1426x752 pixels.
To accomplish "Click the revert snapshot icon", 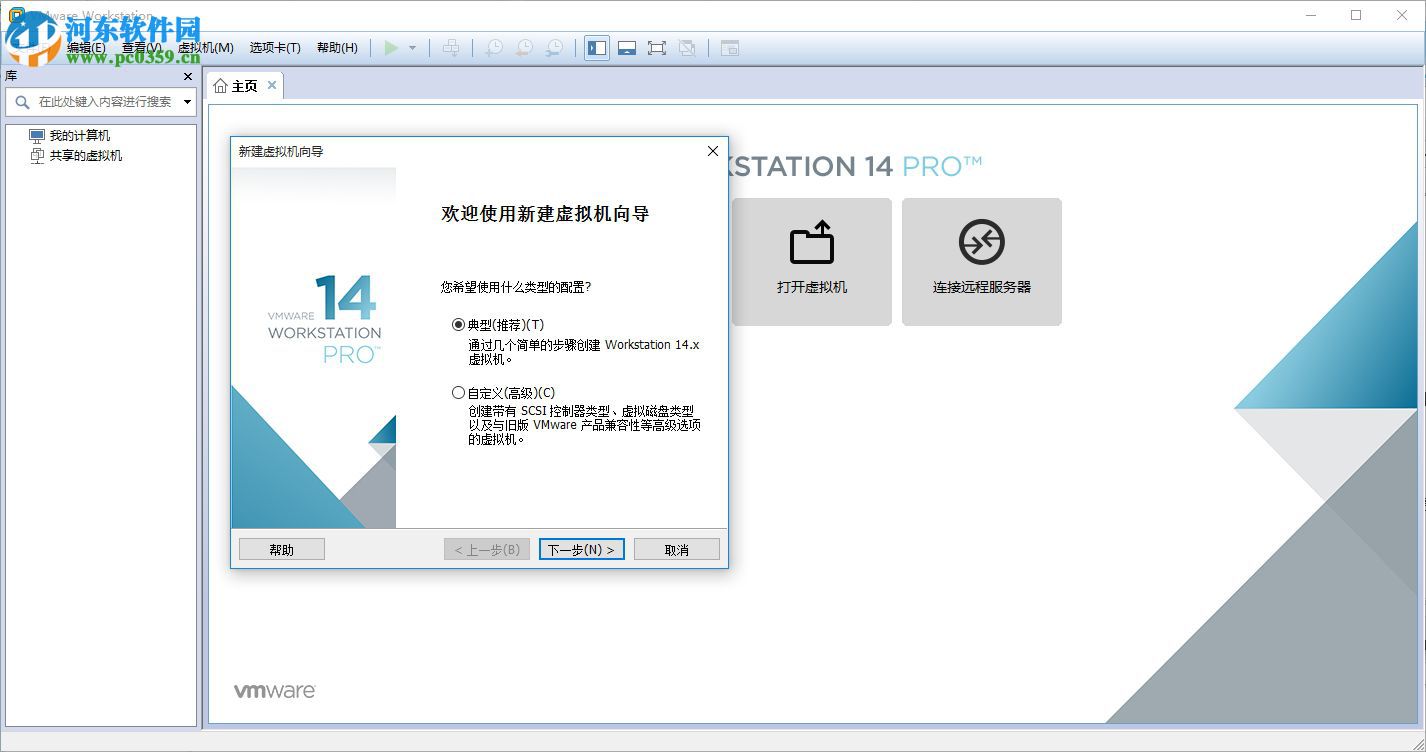I will pyautogui.click(x=524, y=47).
